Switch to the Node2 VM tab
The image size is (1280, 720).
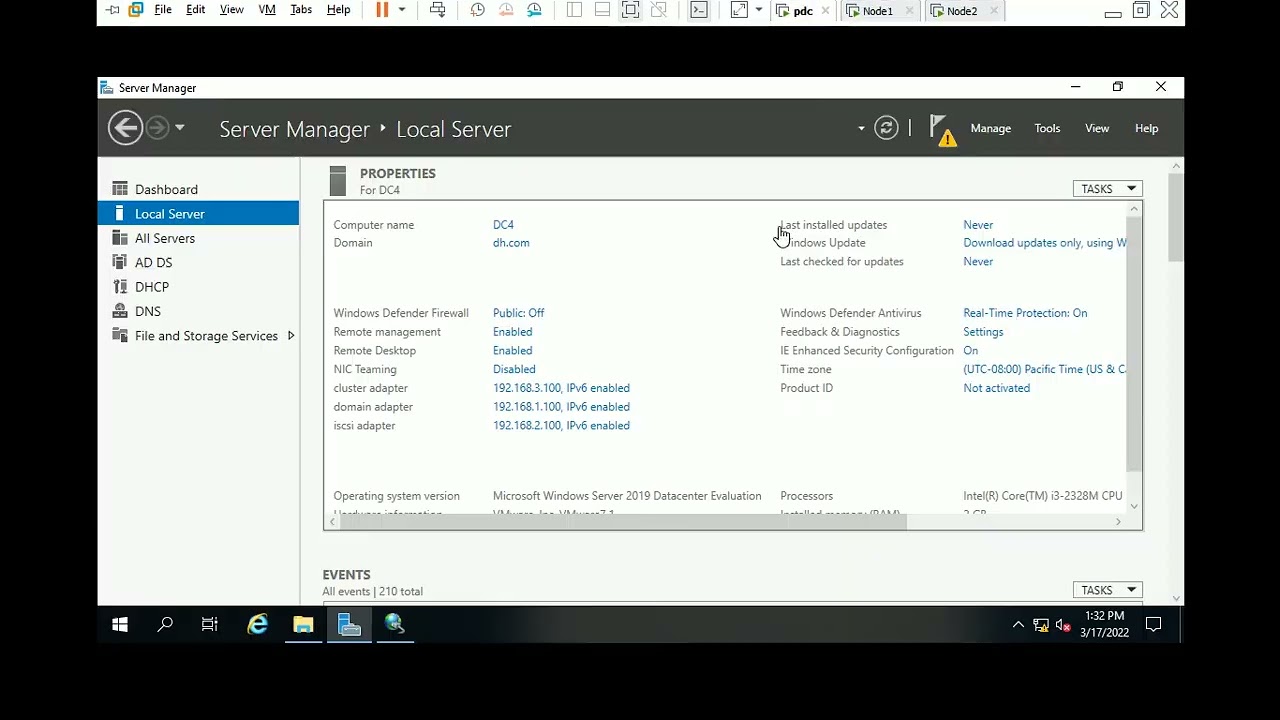coord(962,11)
